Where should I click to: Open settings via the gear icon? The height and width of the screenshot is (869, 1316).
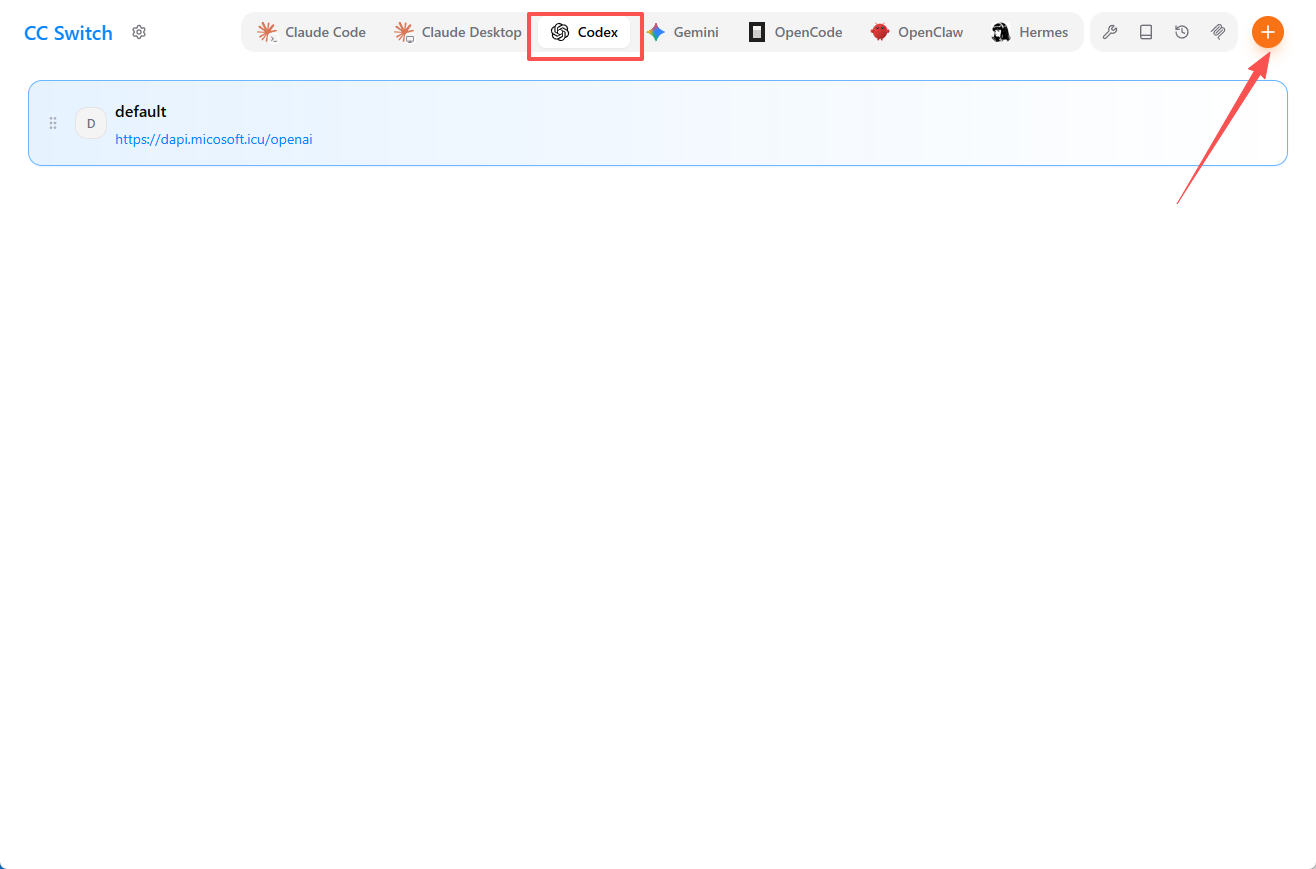(x=139, y=32)
